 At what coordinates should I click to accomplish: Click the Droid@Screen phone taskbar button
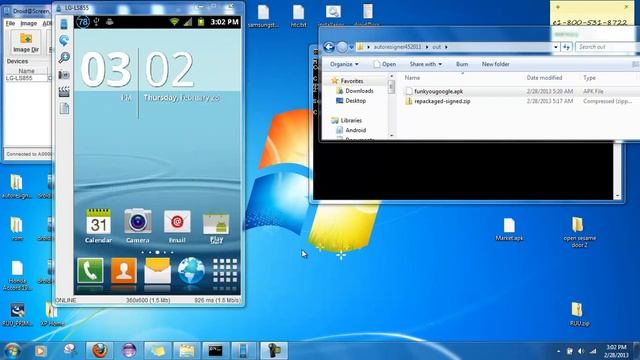[x=243, y=351]
